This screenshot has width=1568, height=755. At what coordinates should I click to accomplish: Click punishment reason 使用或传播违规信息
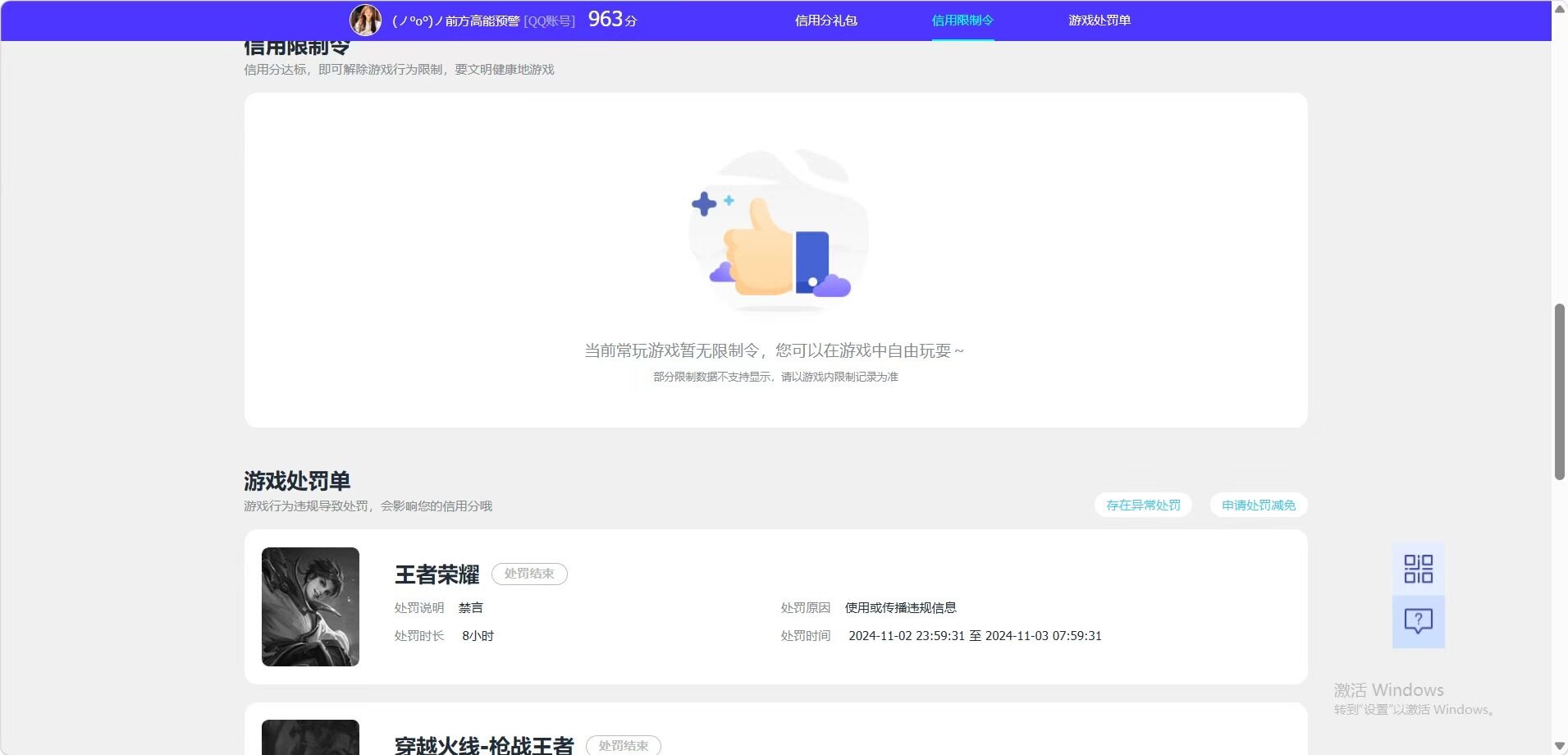pos(901,608)
